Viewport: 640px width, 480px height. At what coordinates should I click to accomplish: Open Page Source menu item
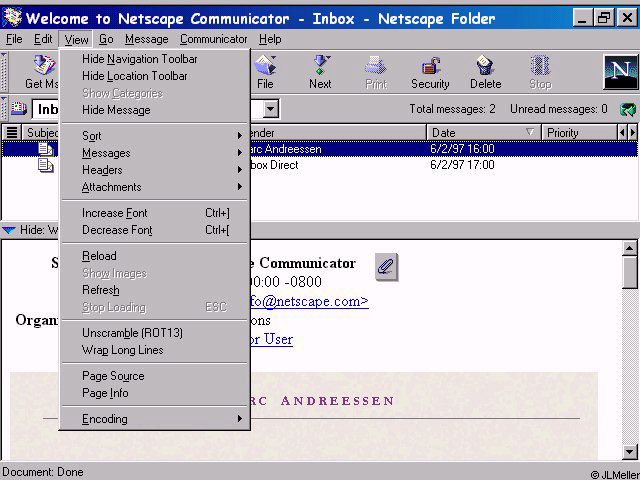[x=154, y=376]
